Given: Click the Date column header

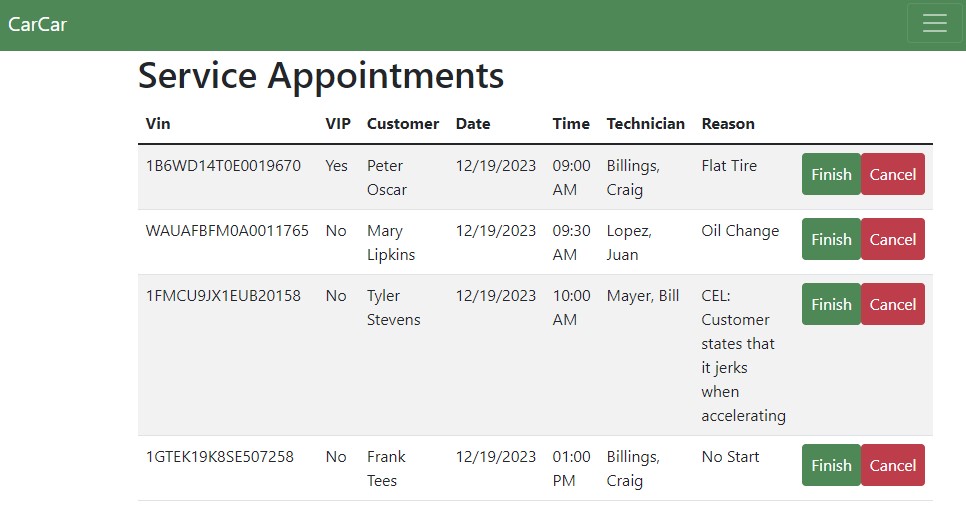Looking at the screenshot, I should (473, 124).
